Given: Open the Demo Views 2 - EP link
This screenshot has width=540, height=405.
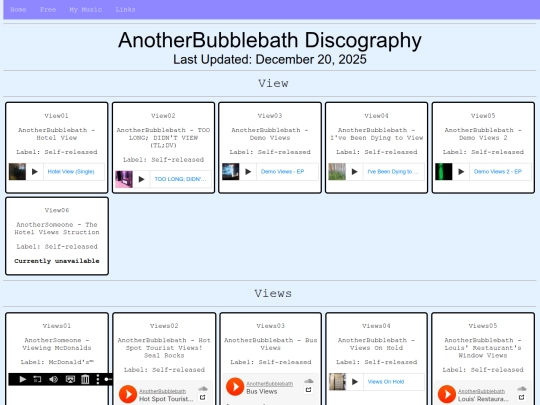Looking at the screenshot, I should 498,172.
